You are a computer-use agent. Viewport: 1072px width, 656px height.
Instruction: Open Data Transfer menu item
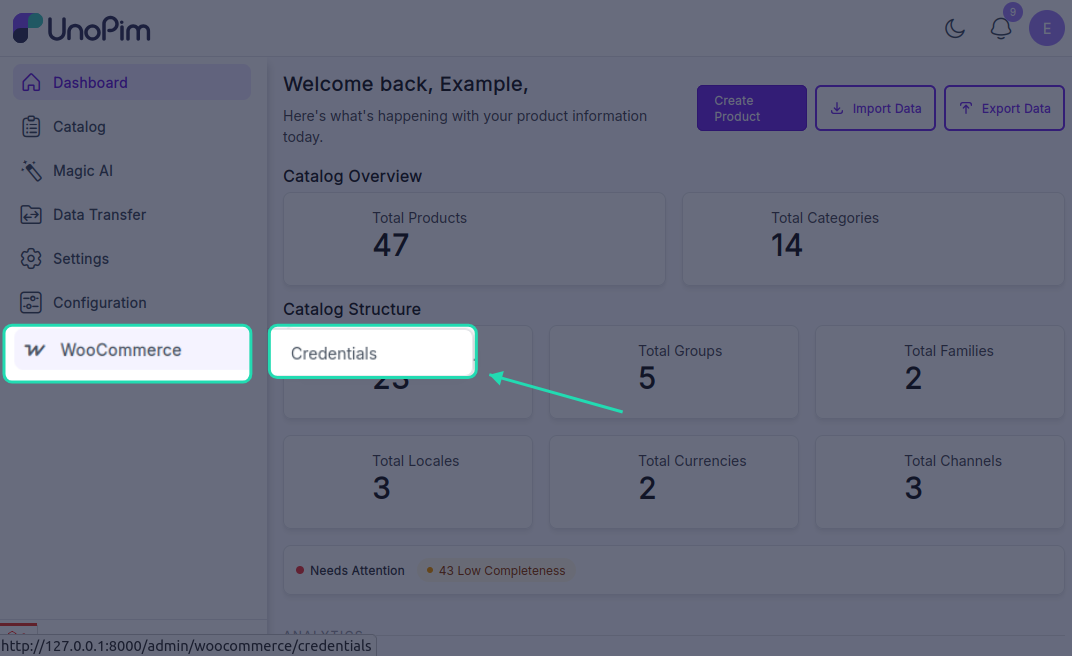point(132,215)
